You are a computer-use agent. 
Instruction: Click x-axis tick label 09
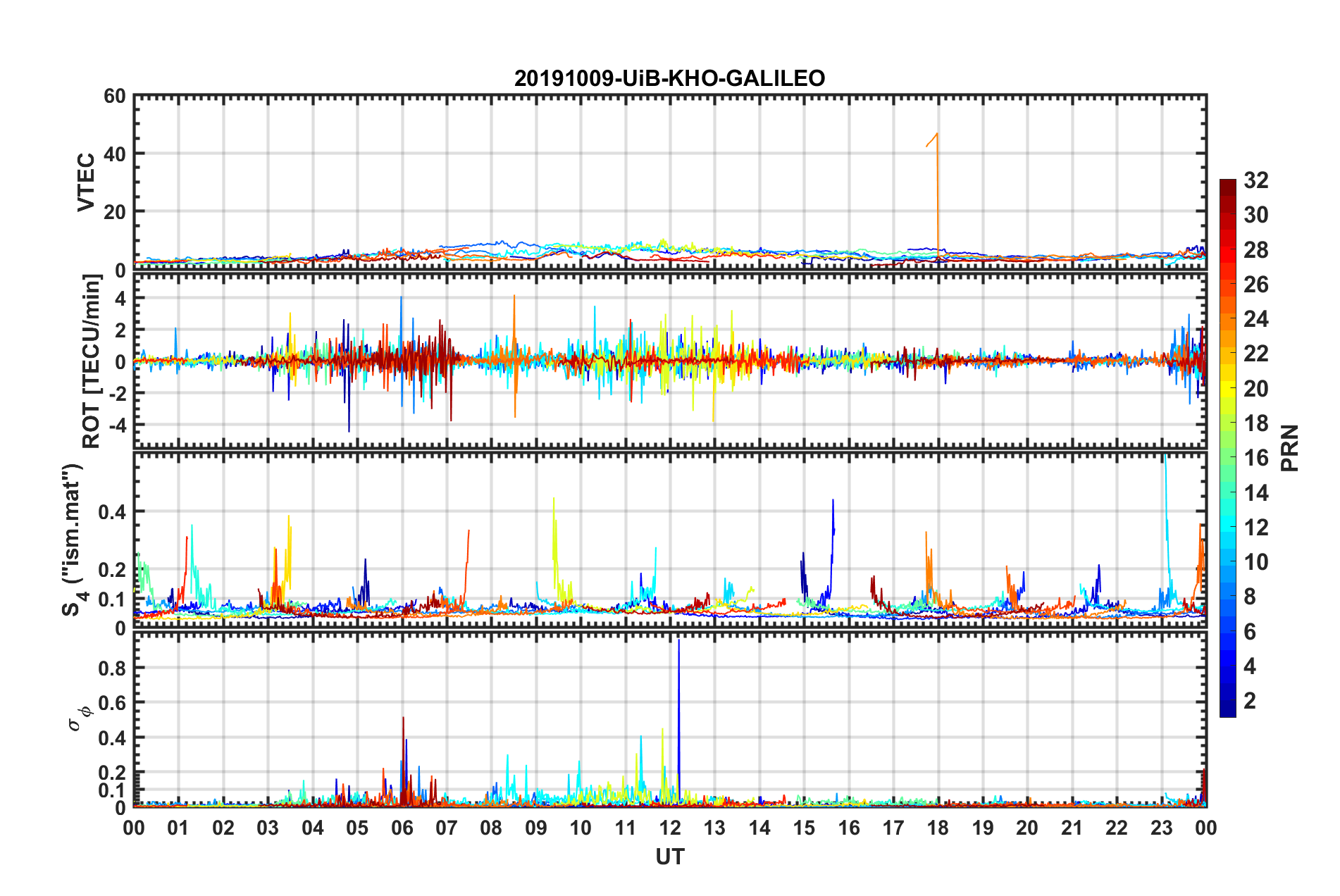536,828
